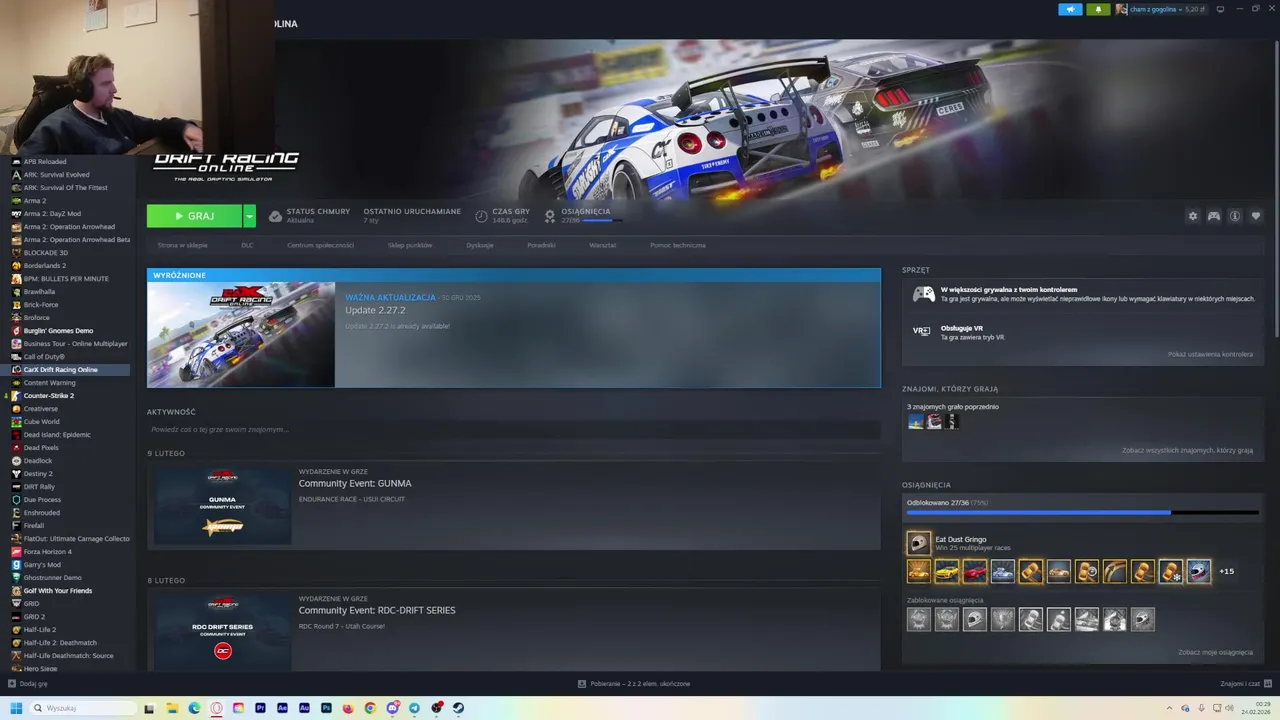Open the green notifications bell
Screen dimensions: 1280x720
pos(1098,9)
